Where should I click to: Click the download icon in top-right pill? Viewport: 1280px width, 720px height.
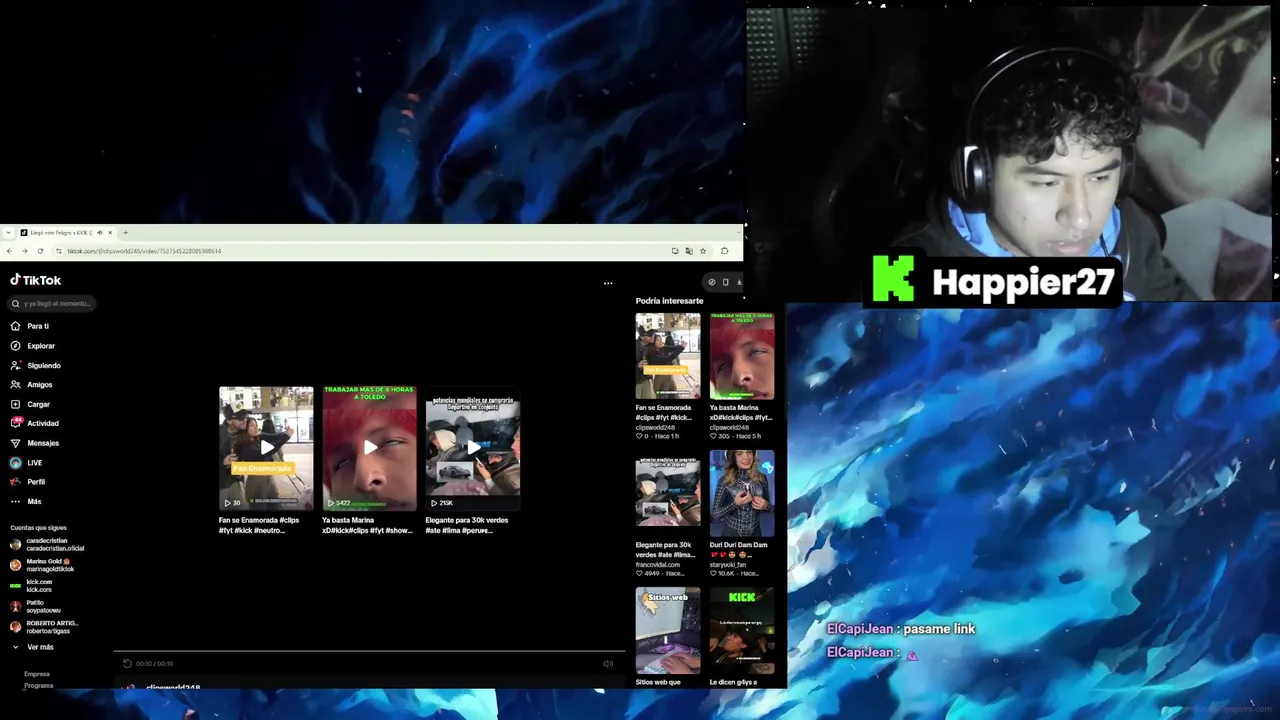tap(739, 282)
